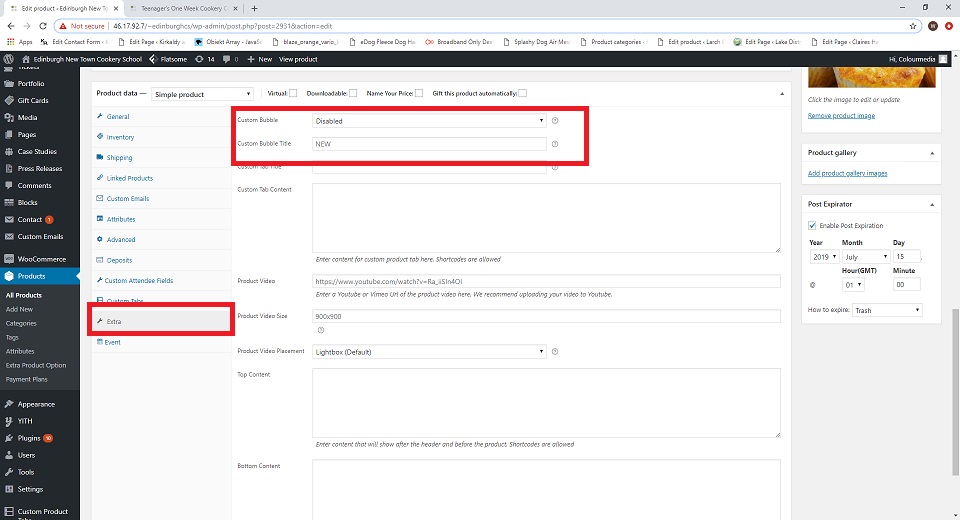This screenshot has width=960, height=520.
Task: Open WooCommerce in admin sidebar
Action: pos(41,259)
